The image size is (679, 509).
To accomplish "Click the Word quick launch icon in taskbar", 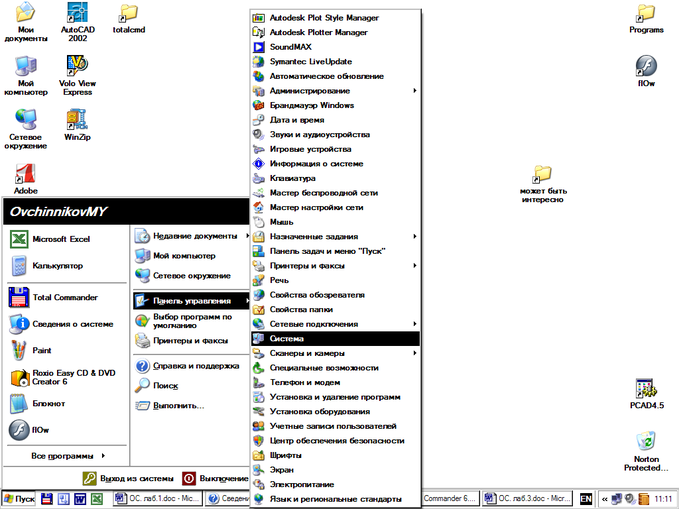I will coord(80,499).
